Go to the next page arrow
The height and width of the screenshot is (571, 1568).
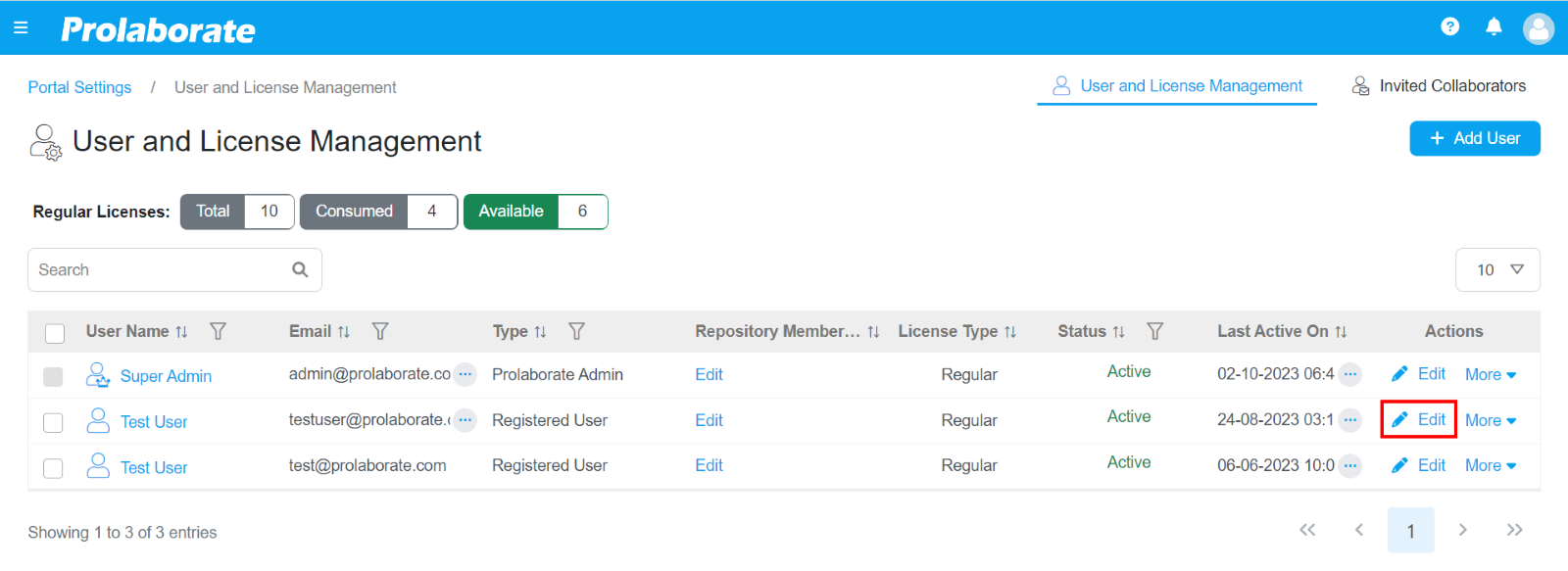(x=1463, y=530)
